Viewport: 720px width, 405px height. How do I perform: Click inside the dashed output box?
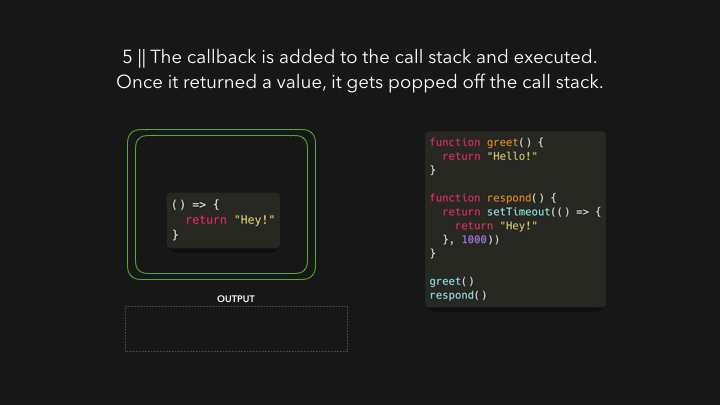pyautogui.click(x=236, y=329)
